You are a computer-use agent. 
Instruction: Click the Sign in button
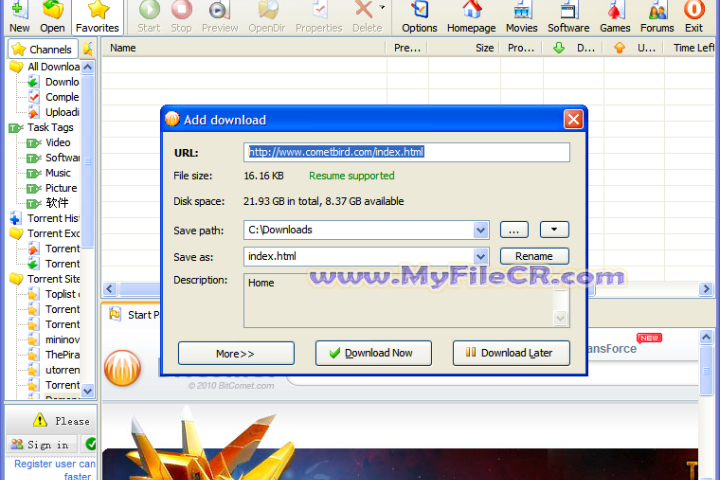coord(41,444)
